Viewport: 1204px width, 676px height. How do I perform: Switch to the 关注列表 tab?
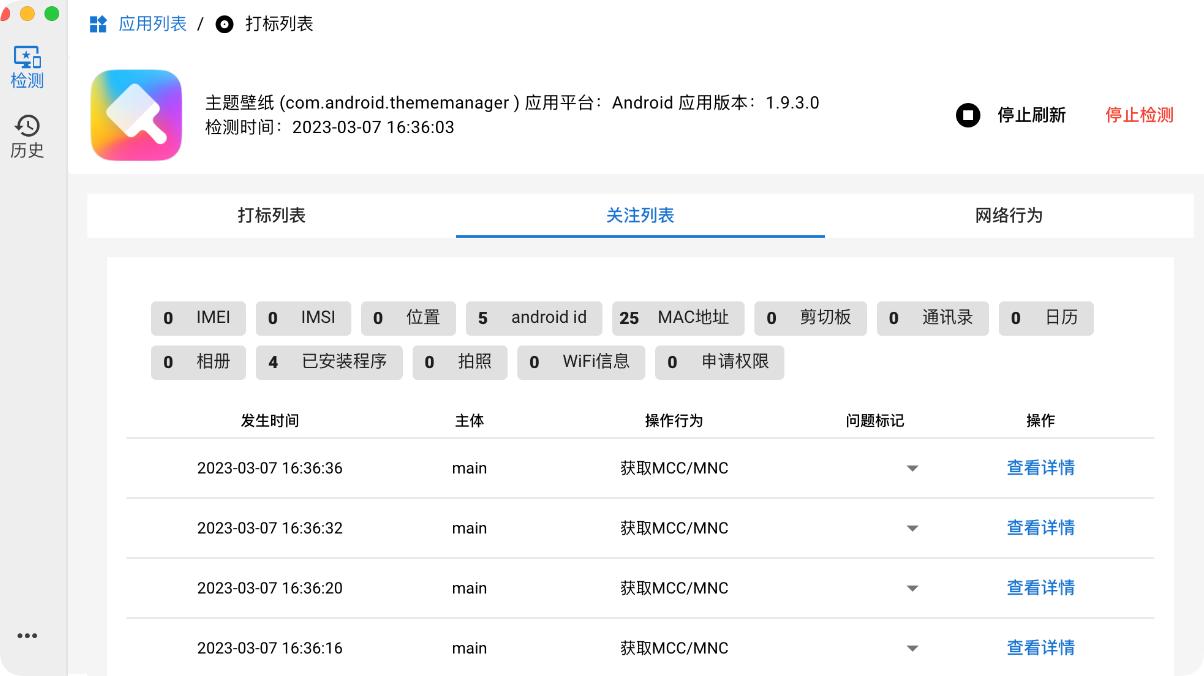pos(640,215)
